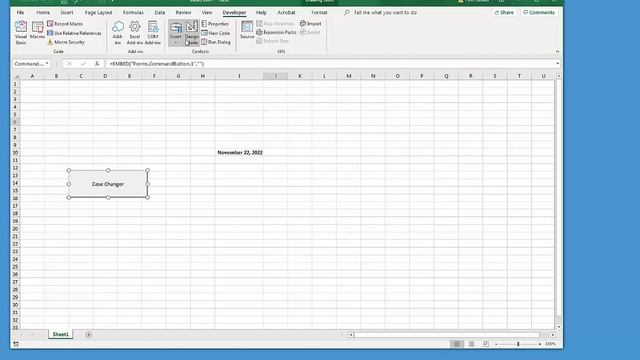Click the formula bar Enter checkmark icon
Screen dimensions: 640x360
click(x=83, y=64)
